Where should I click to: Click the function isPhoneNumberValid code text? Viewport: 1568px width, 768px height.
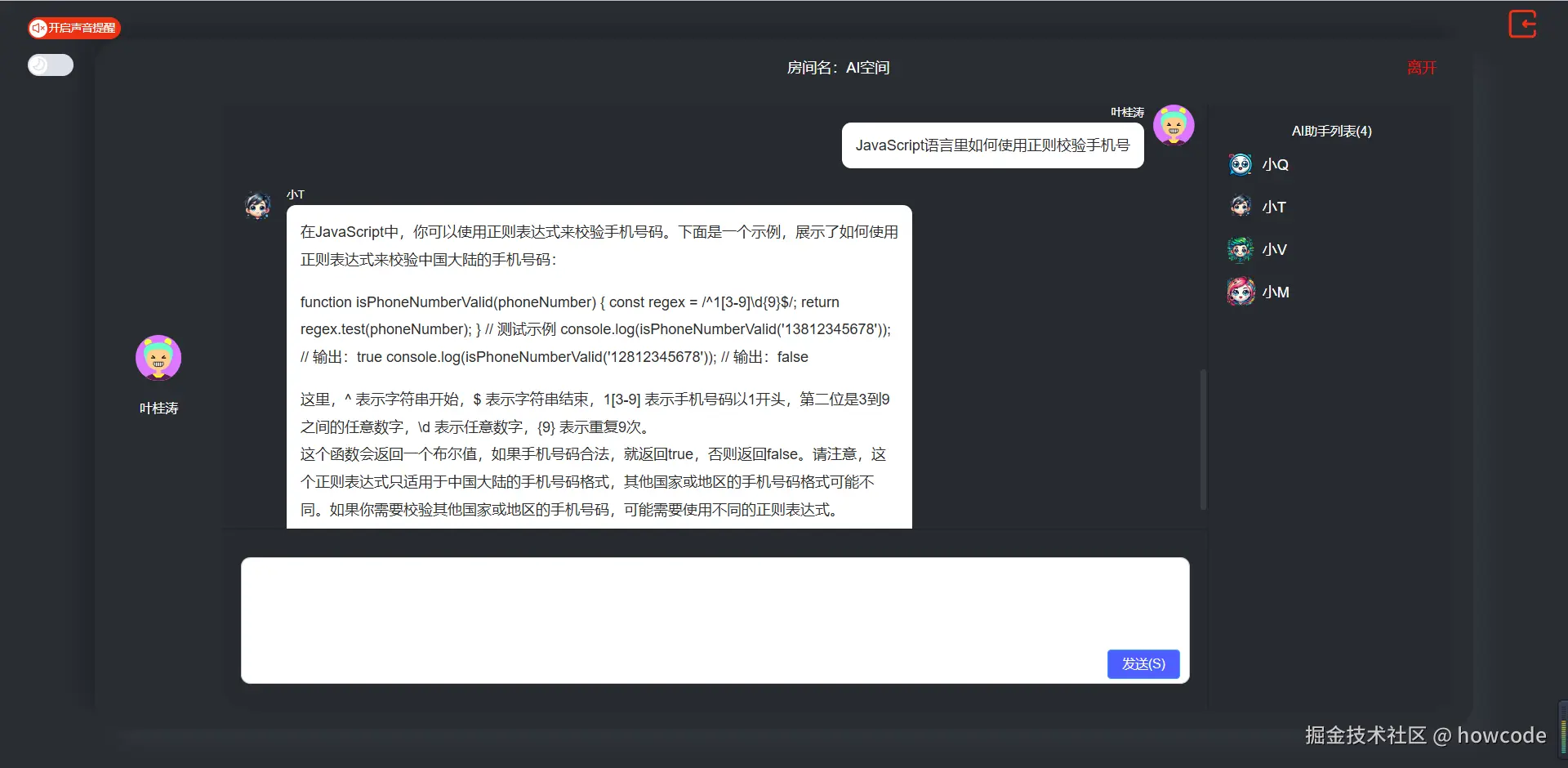pos(596,329)
